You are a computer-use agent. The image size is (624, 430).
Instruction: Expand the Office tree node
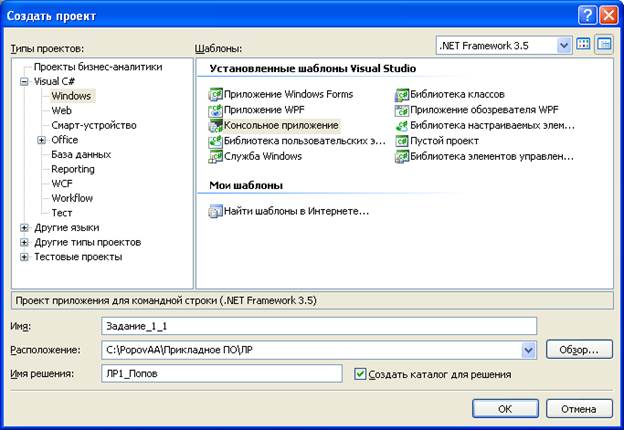[41, 140]
